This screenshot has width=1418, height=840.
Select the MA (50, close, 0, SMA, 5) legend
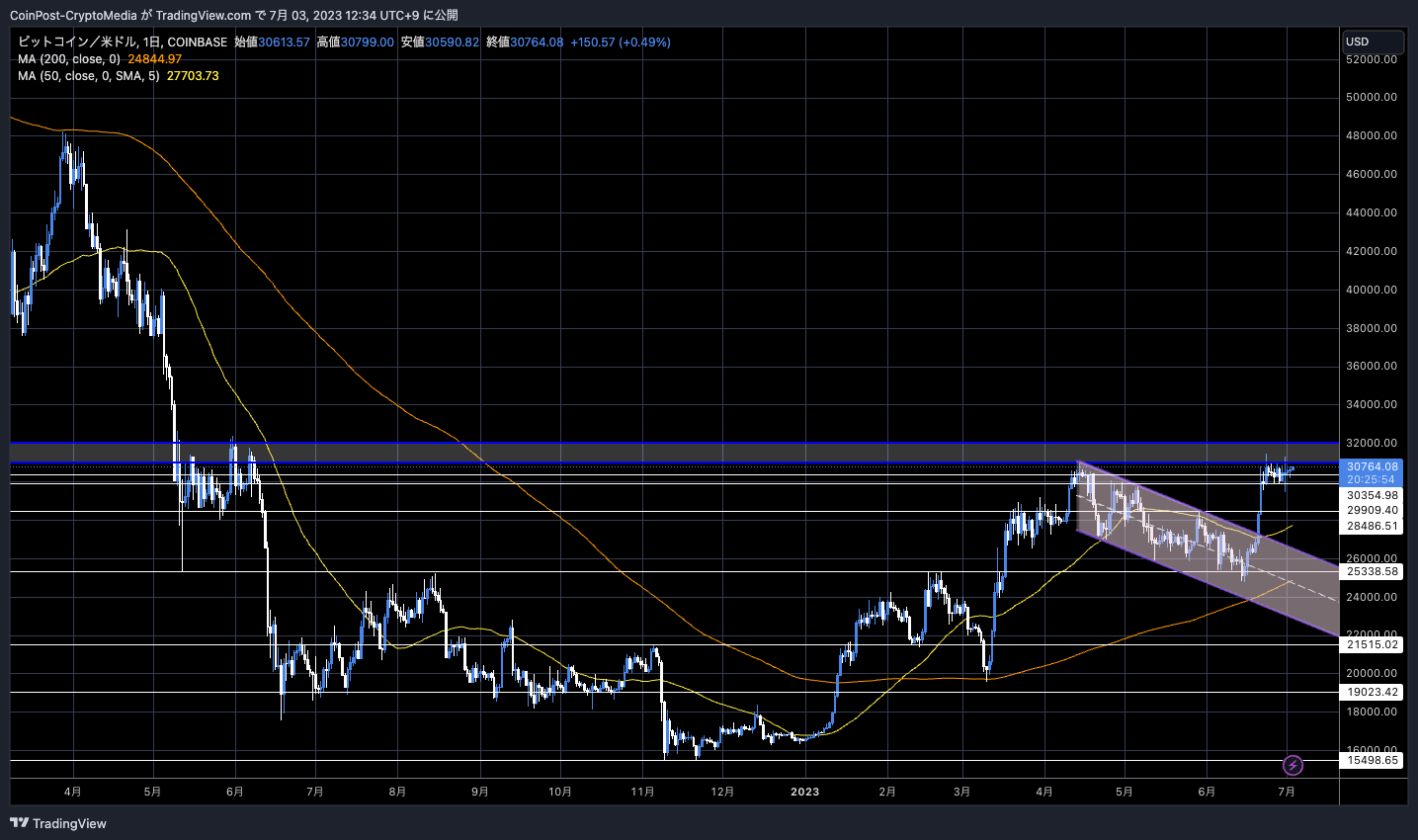coord(89,76)
